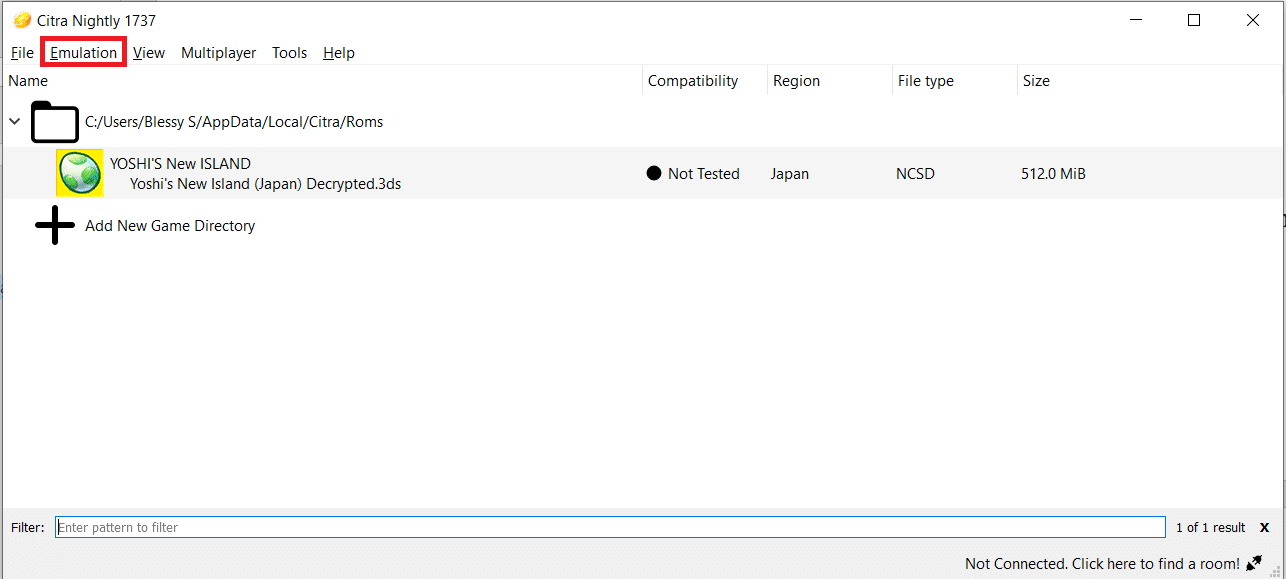
Task: Clear the filter with the X button
Action: click(1264, 527)
